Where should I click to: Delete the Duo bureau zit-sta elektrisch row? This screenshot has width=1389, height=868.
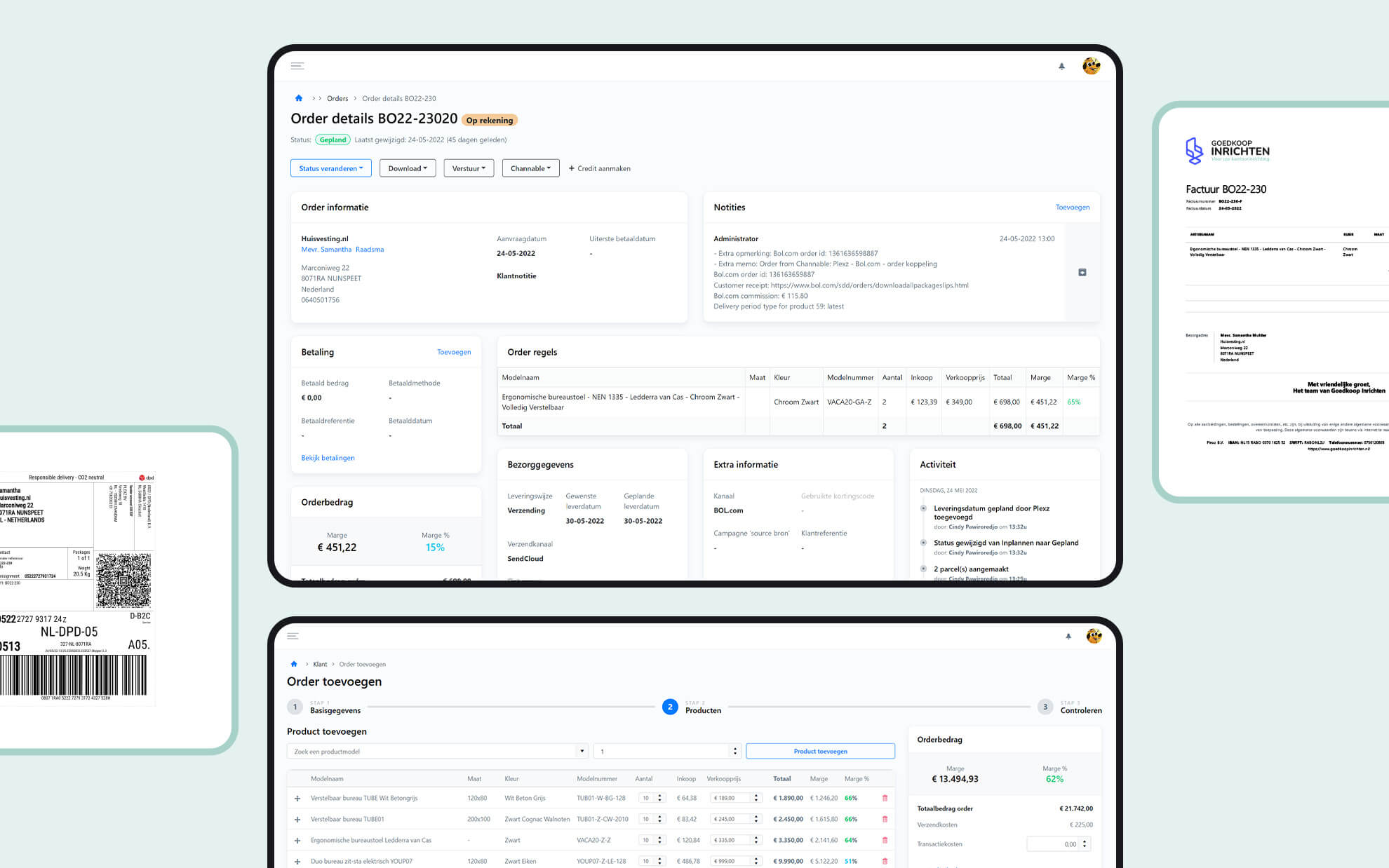tap(885, 861)
